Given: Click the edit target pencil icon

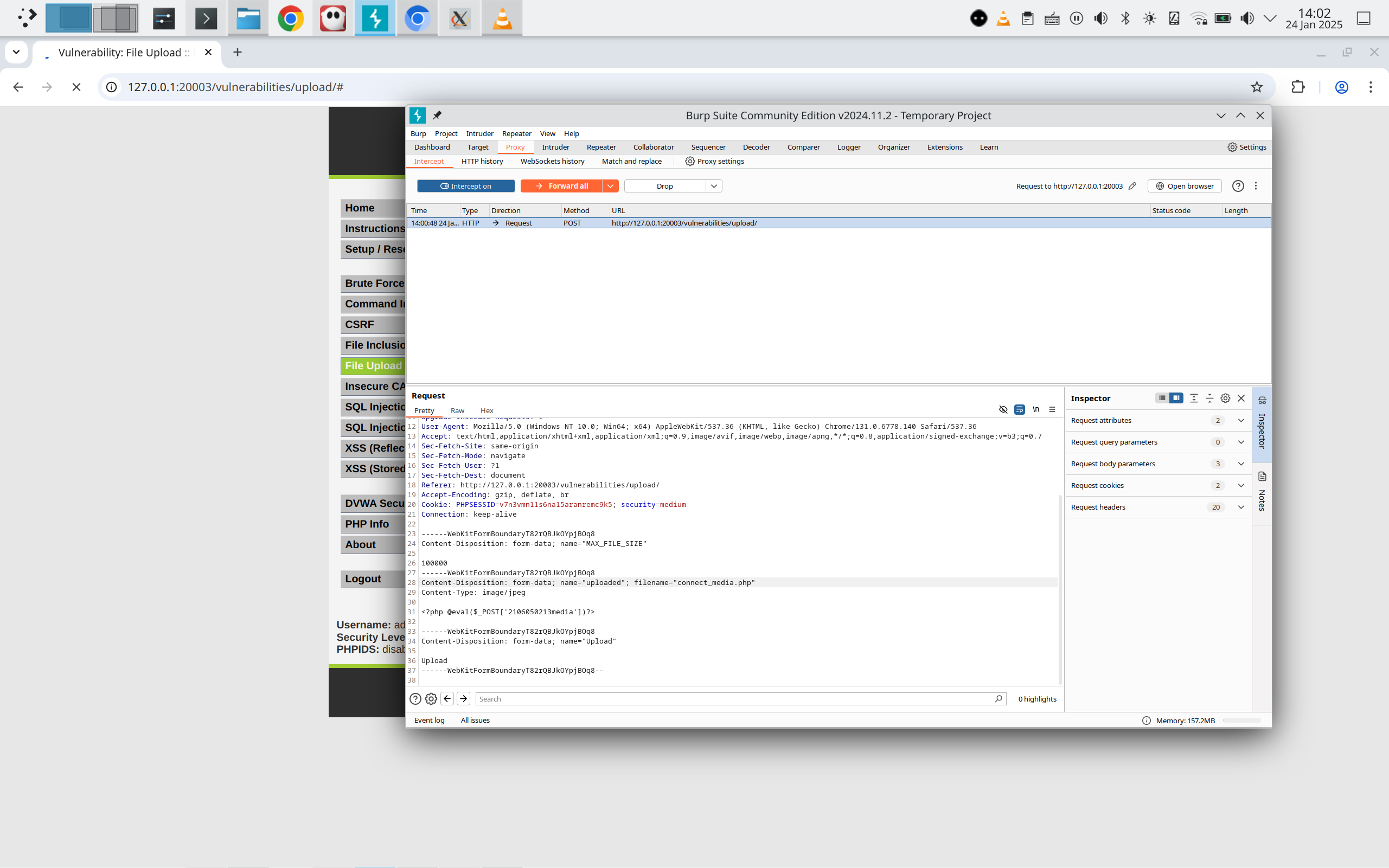Looking at the screenshot, I should [1132, 186].
